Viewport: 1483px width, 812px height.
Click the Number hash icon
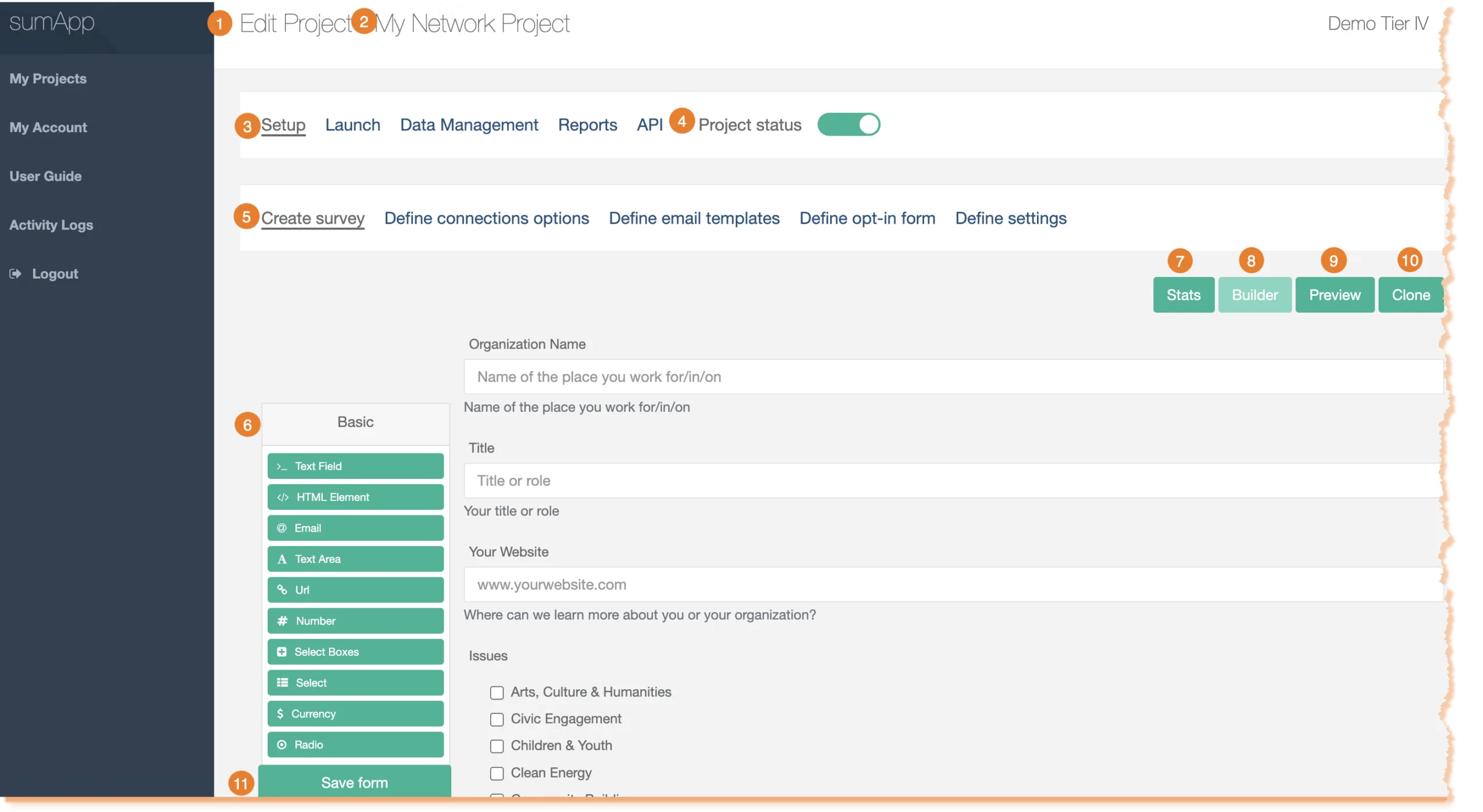282,621
